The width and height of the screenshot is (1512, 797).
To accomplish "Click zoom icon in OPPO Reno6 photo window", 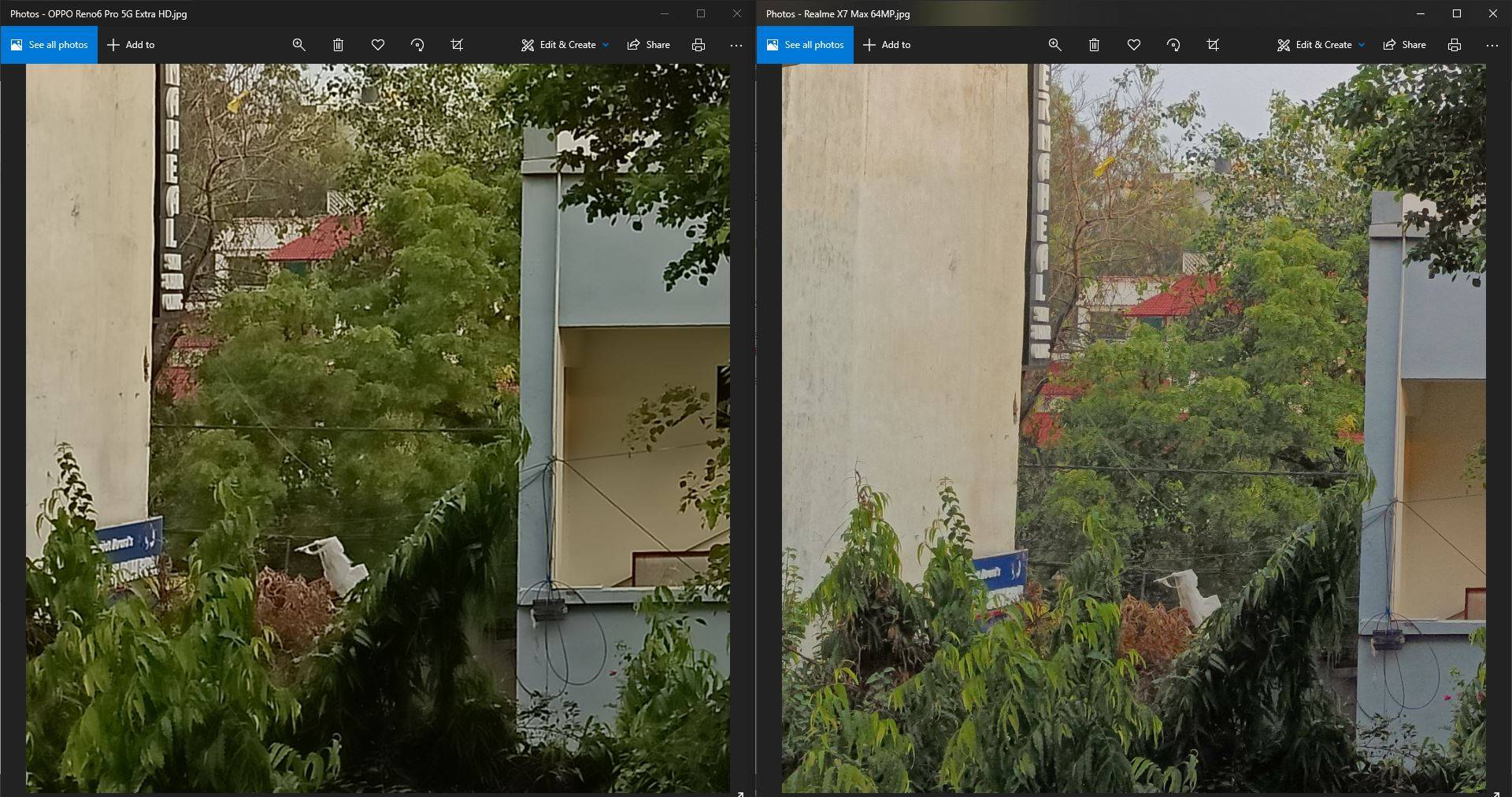I will (298, 45).
